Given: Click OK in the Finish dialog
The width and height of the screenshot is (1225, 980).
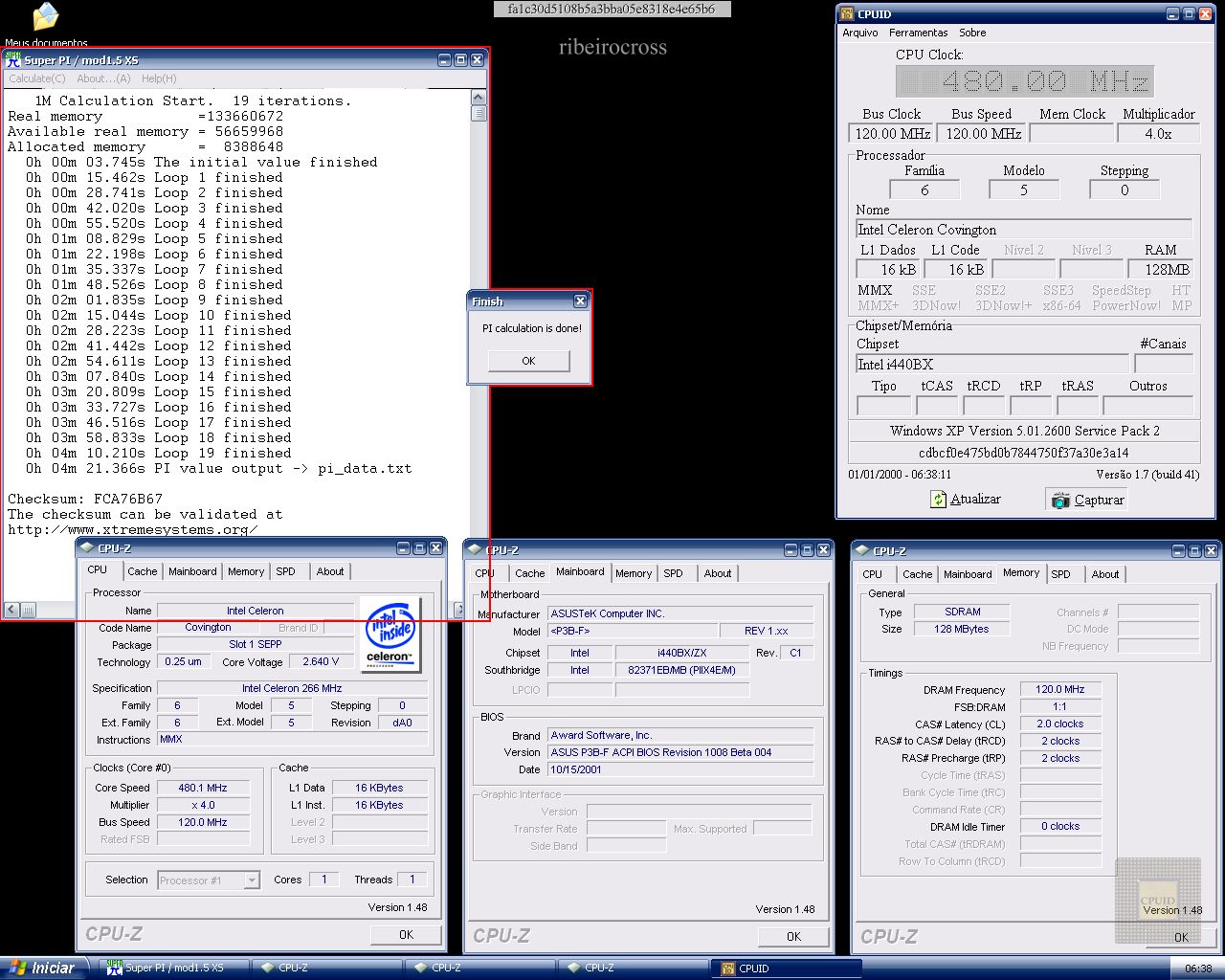Looking at the screenshot, I should [528, 361].
